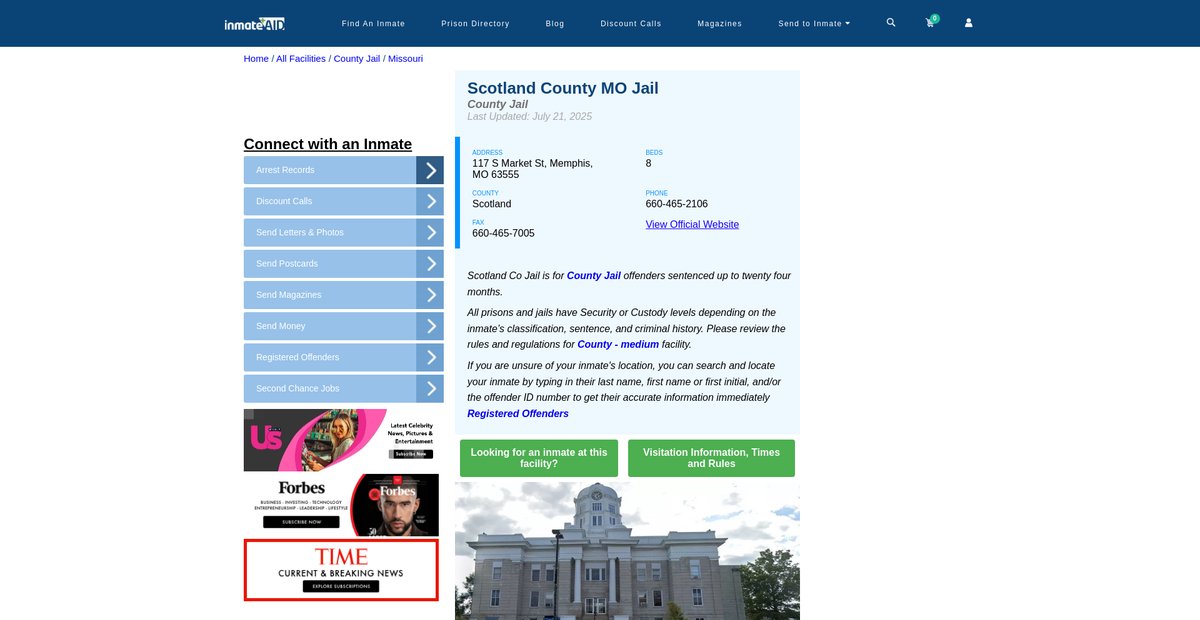View the courthouse facility photo

point(627,551)
